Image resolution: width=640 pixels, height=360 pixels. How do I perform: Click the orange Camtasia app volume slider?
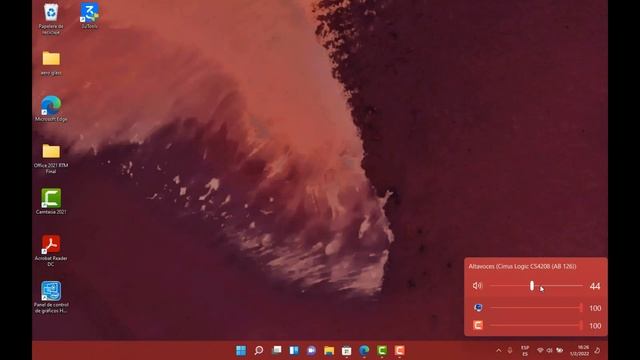536,325
